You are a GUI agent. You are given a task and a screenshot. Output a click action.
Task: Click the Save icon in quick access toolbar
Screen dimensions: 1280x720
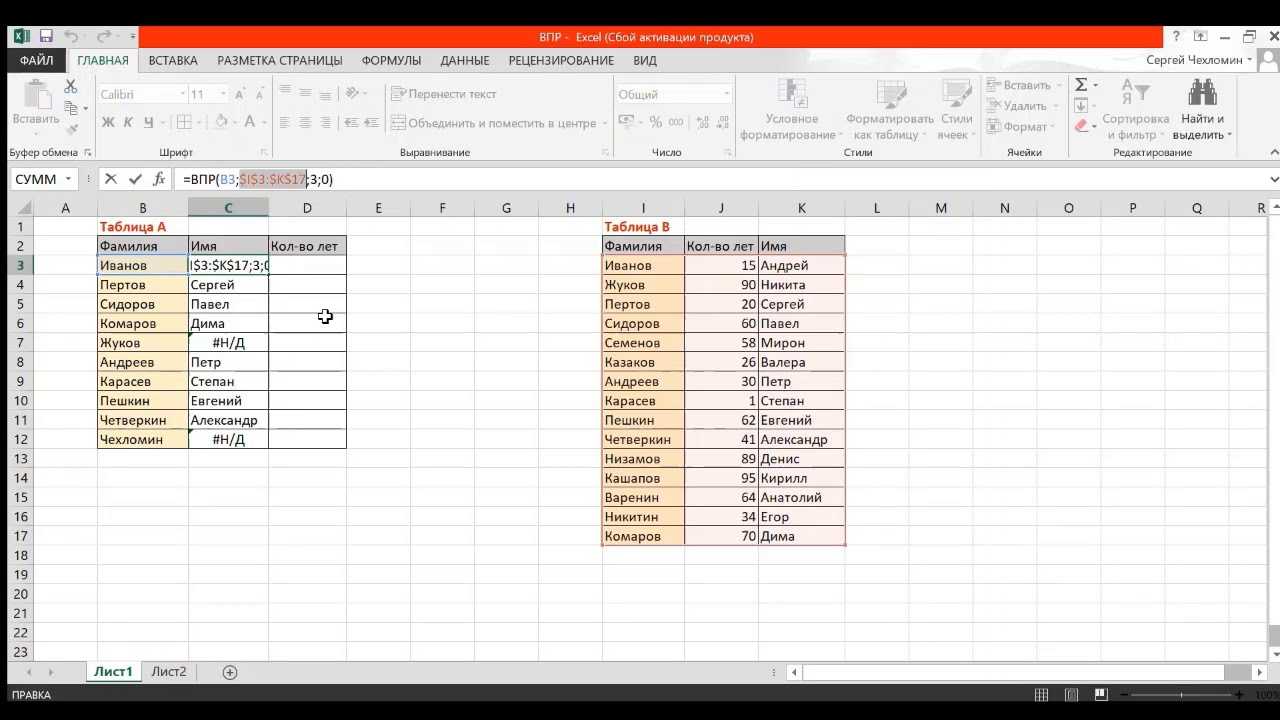point(46,37)
